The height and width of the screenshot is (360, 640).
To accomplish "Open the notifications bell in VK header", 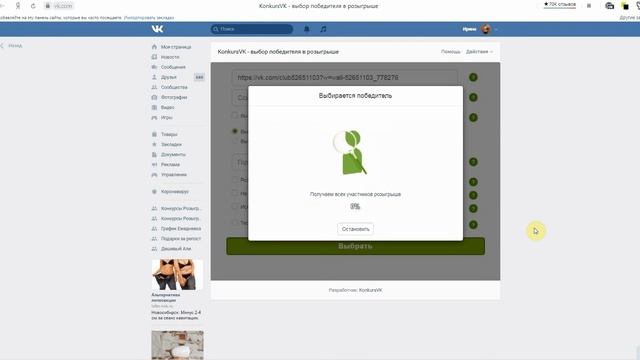I will click(x=307, y=29).
